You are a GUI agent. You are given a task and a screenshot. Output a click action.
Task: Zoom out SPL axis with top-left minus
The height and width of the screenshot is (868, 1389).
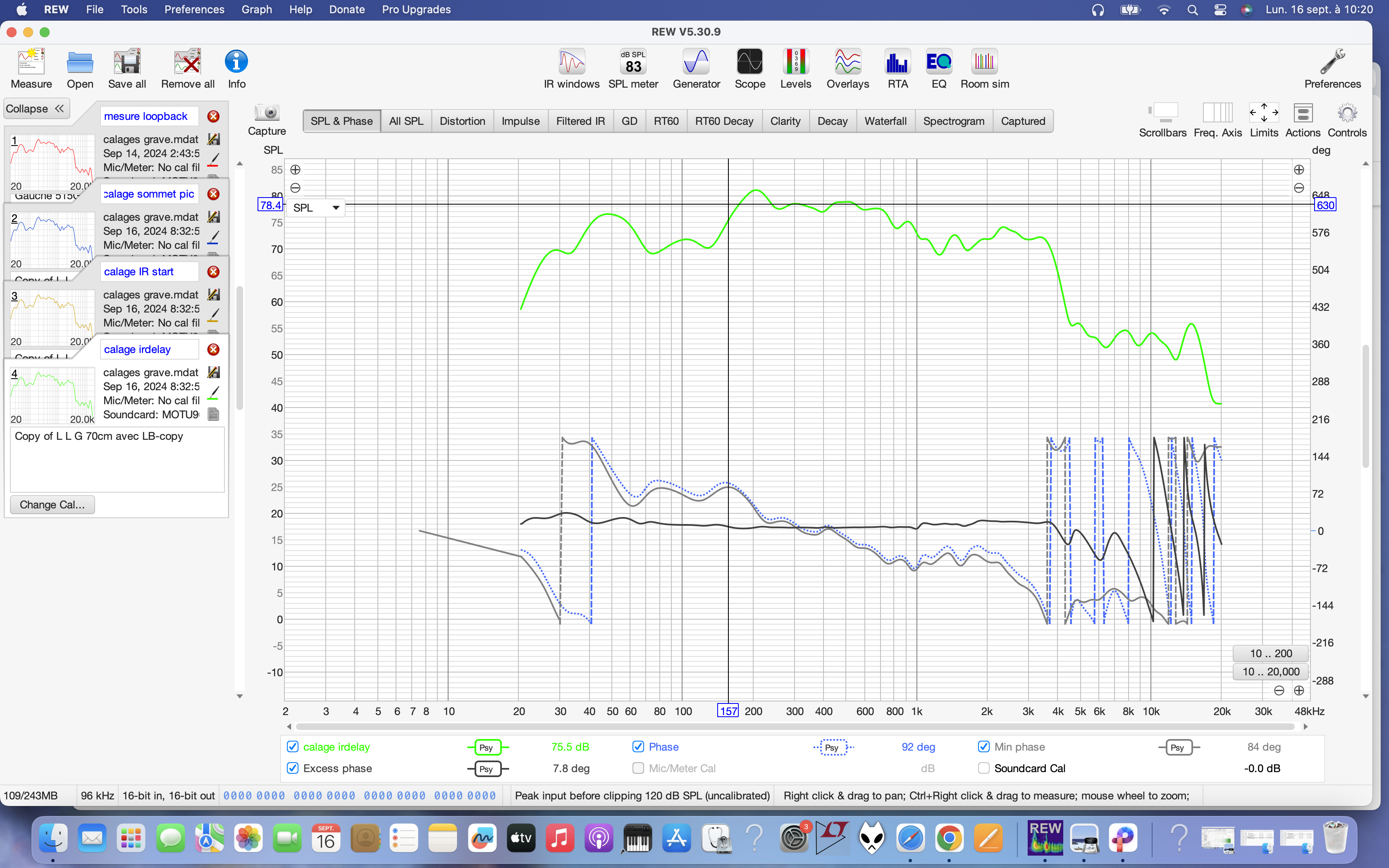(x=295, y=188)
